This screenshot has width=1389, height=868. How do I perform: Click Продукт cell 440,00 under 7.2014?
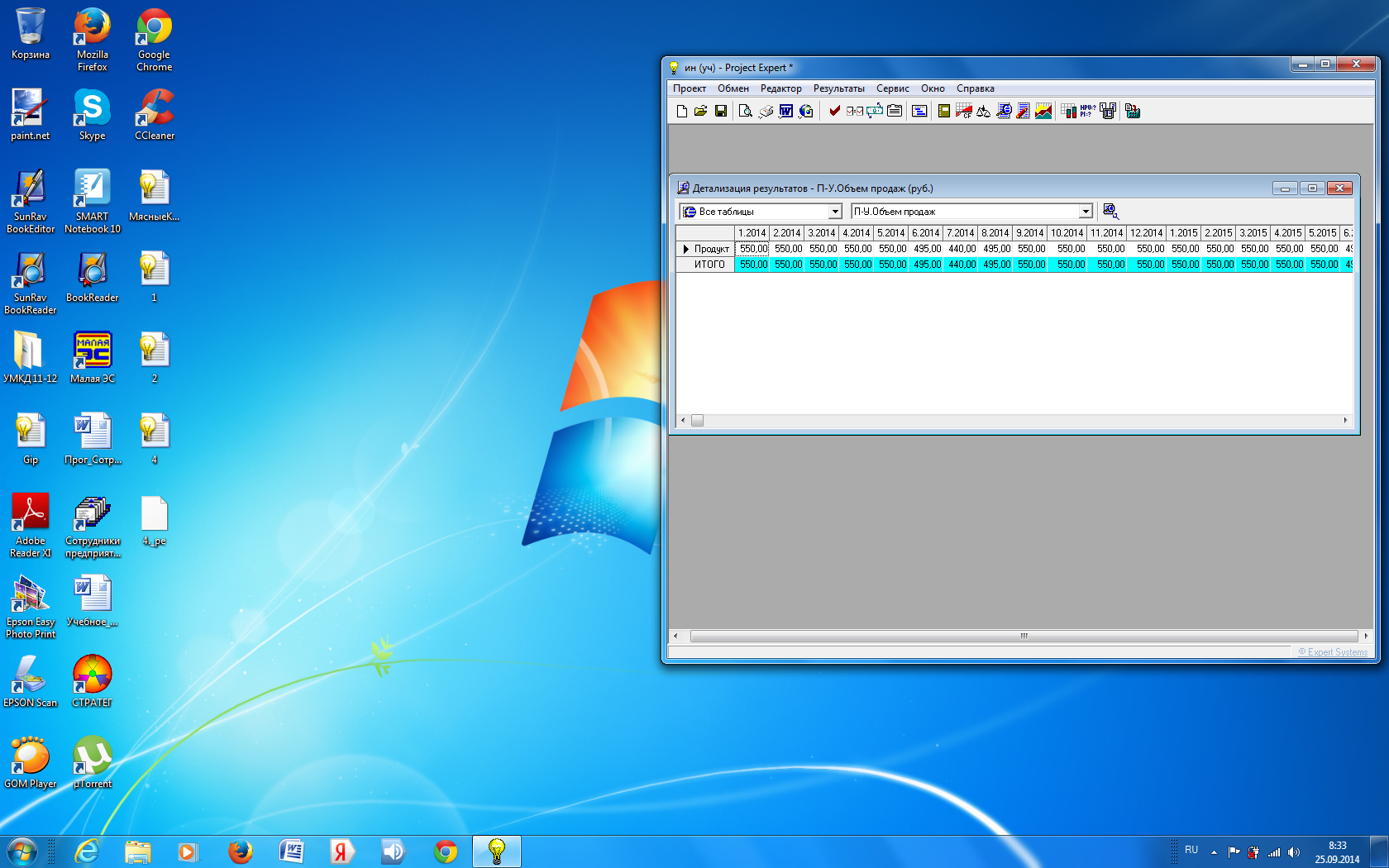coord(961,249)
